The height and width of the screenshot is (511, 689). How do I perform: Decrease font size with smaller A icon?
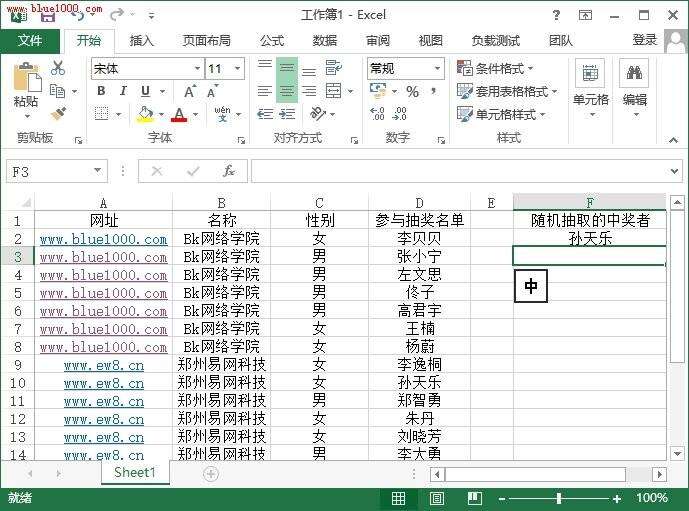[x=212, y=92]
